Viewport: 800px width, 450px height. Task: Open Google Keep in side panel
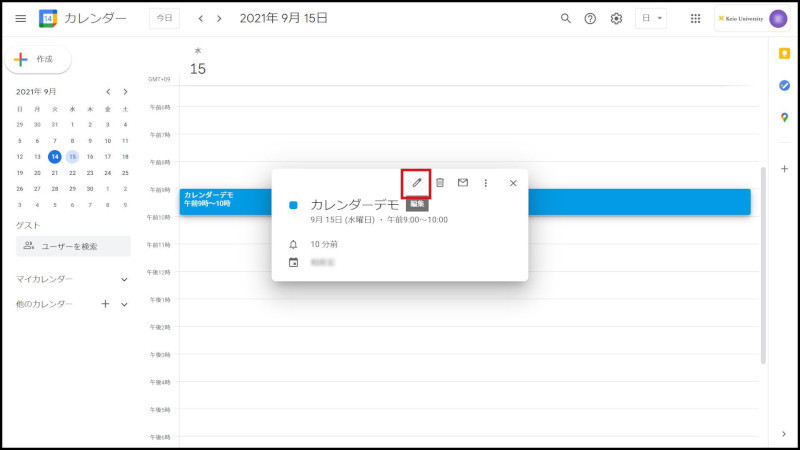784,53
